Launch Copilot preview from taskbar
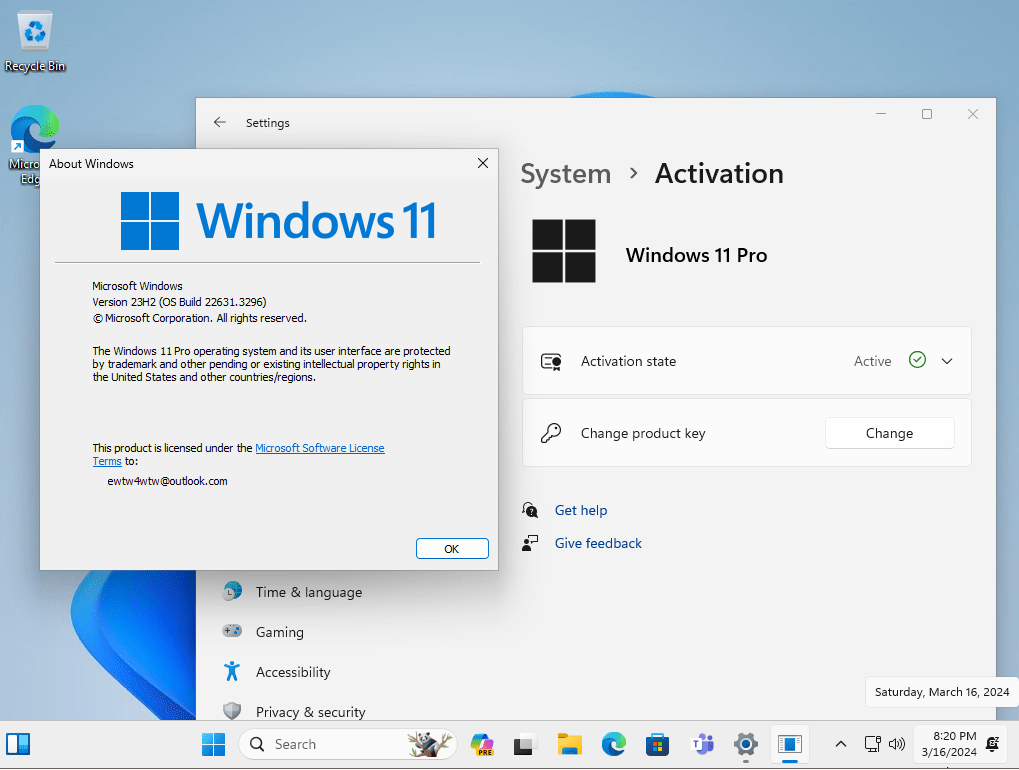1019x770 pixels. 482,744
